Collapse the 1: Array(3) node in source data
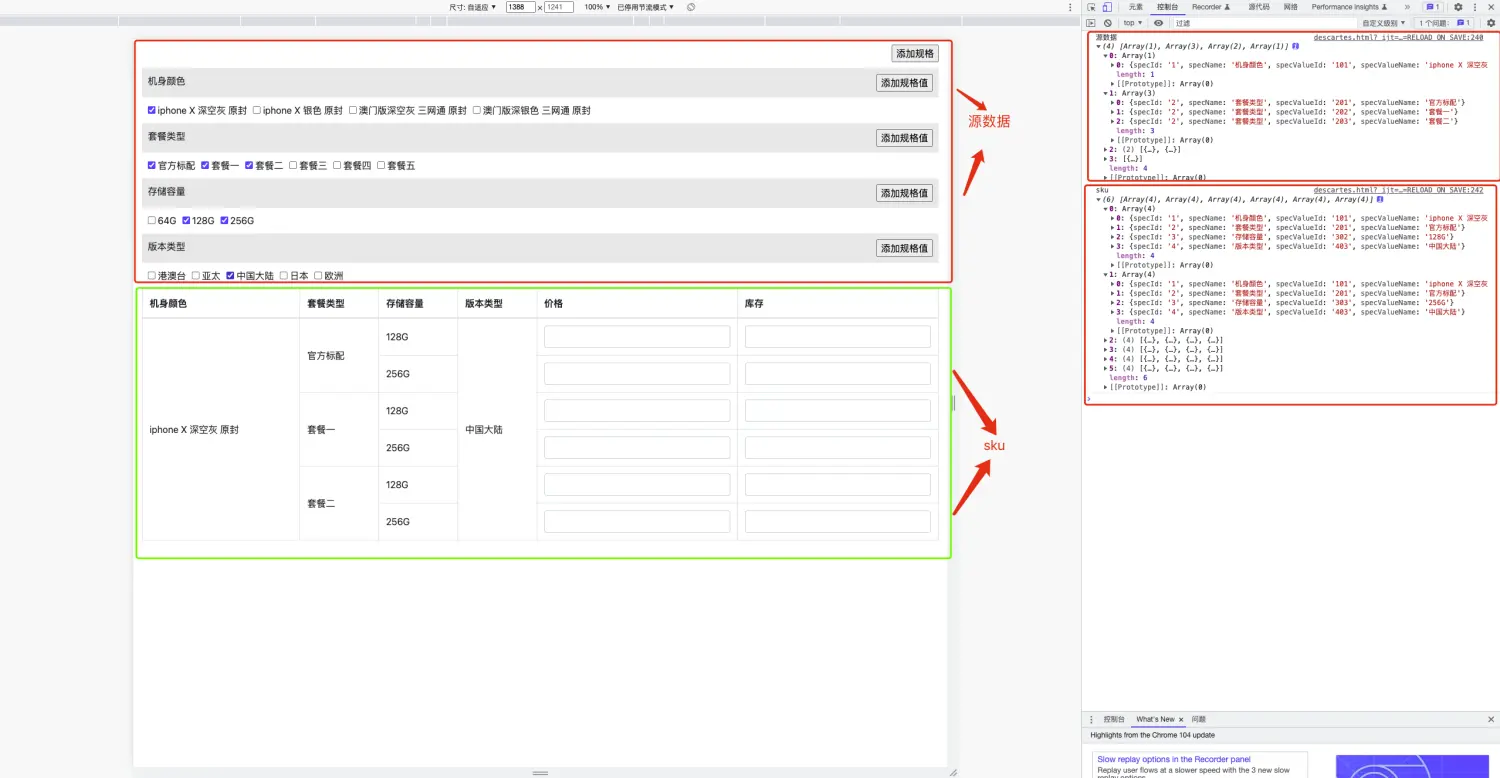Screen dimensions: 1500x778 [x=1106, y=93]
